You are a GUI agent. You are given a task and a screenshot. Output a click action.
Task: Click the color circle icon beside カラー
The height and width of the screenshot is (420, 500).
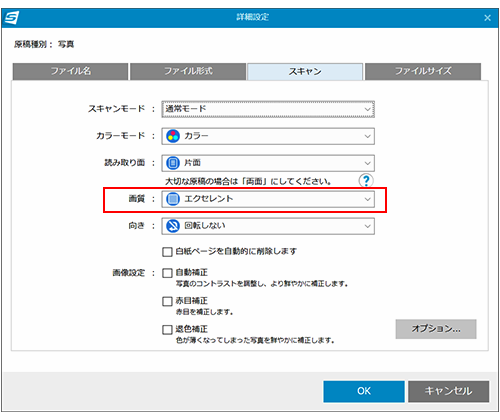173,136
